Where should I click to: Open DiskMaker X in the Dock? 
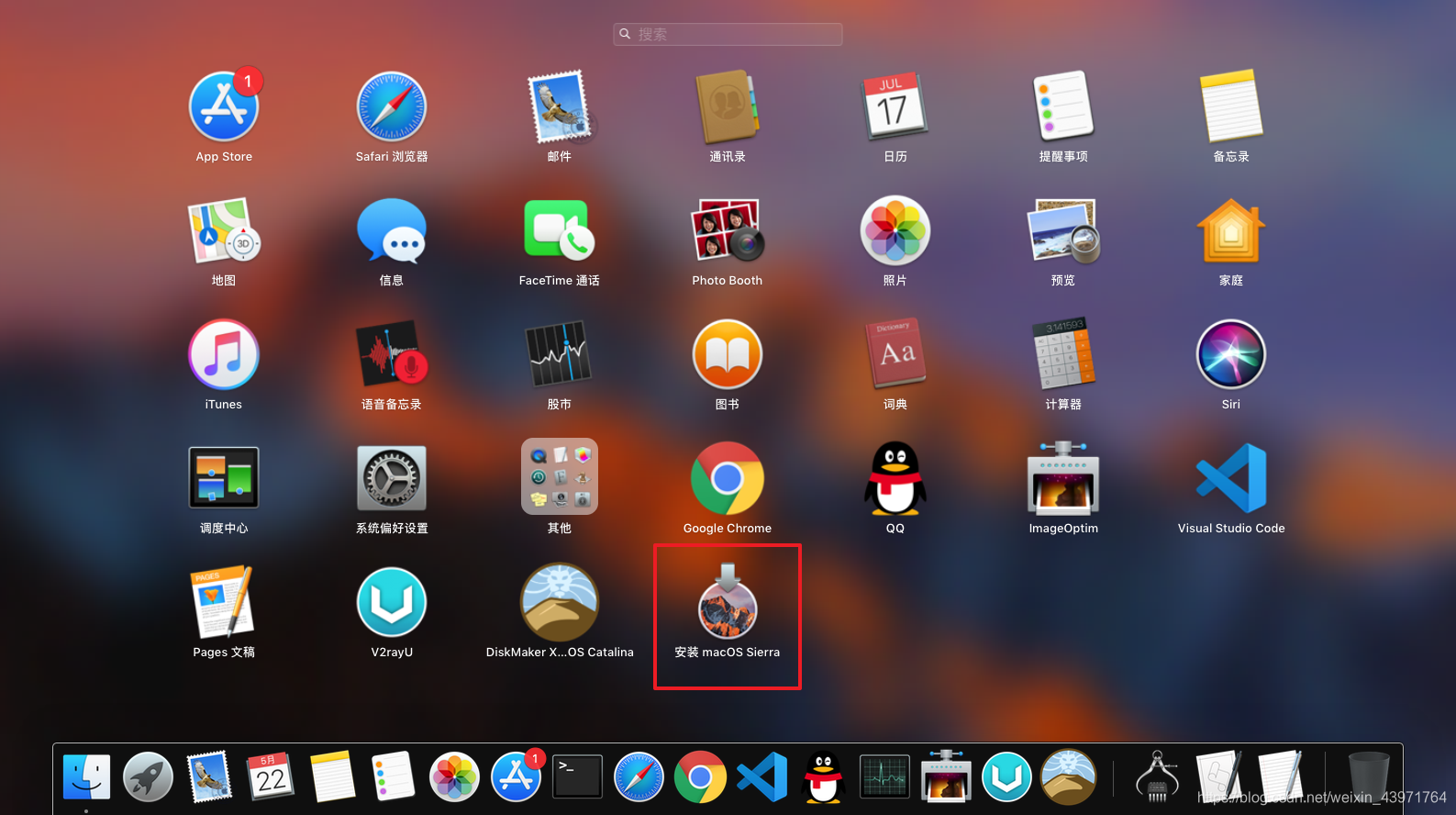point(1068,777)
